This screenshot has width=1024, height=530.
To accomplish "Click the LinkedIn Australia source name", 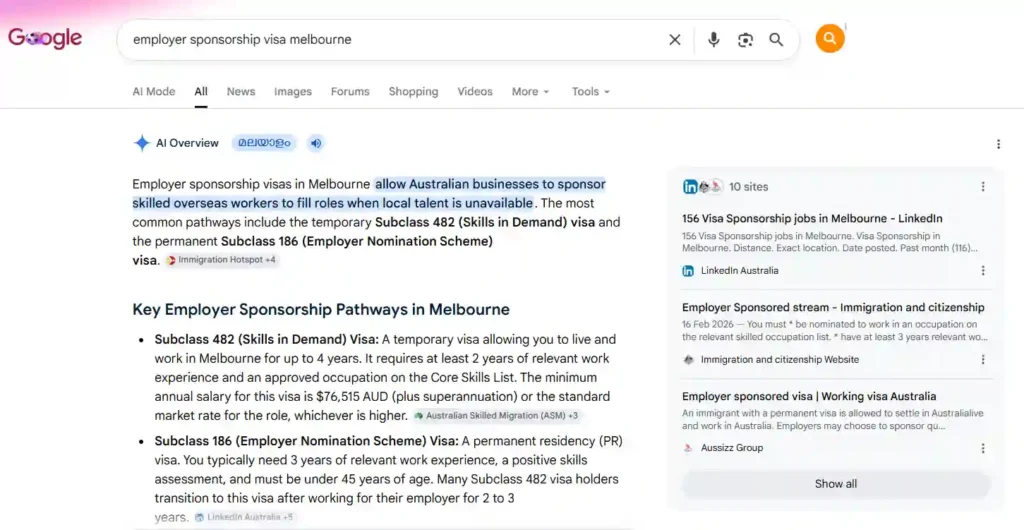I will [x=739, y=271].
